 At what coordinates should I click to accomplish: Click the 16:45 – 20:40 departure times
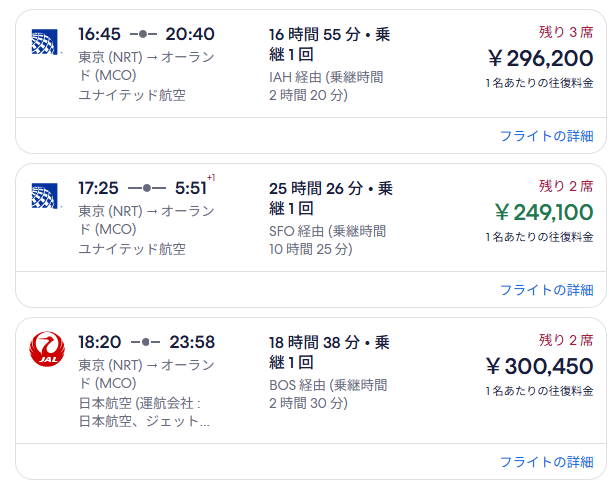[146, 34]
